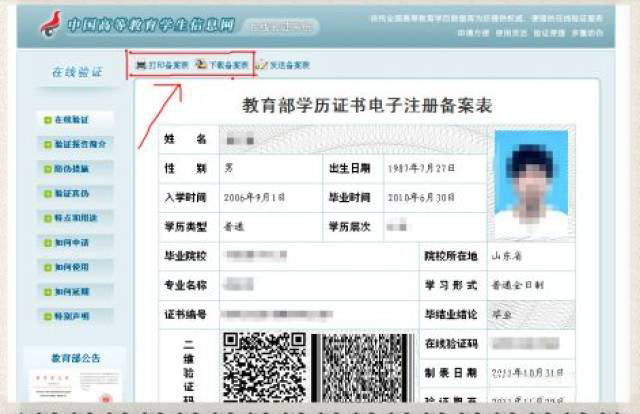Click the envelope icon for 发送备案表

click(x=261, y=65)
